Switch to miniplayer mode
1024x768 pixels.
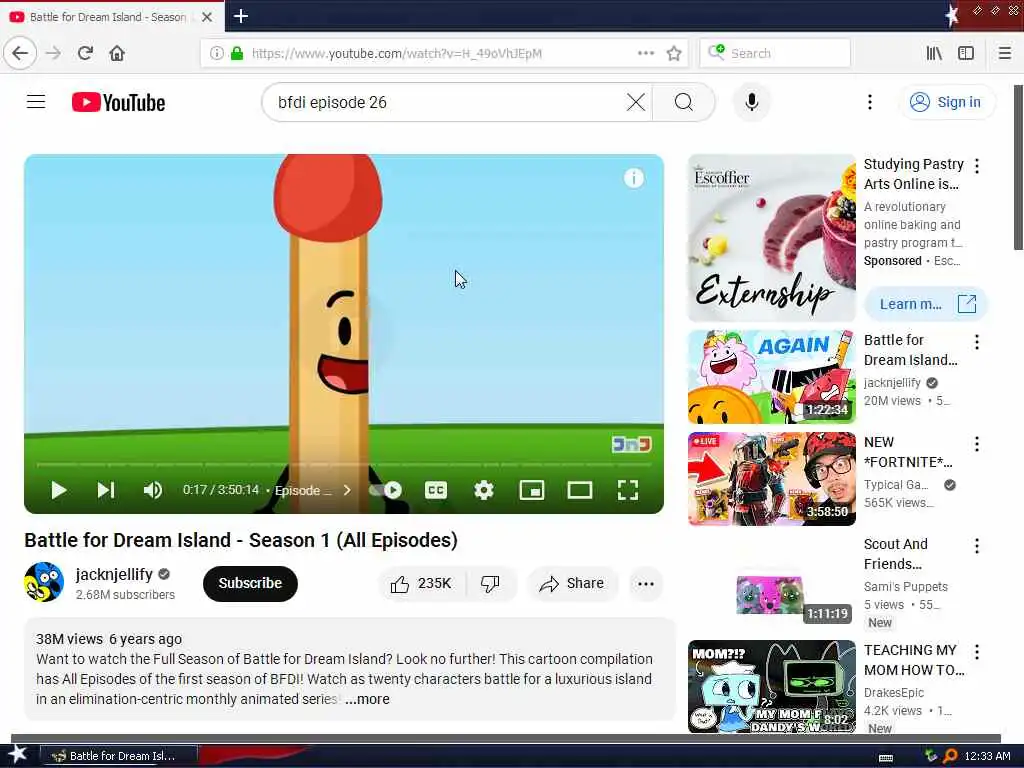coord(532,490)
